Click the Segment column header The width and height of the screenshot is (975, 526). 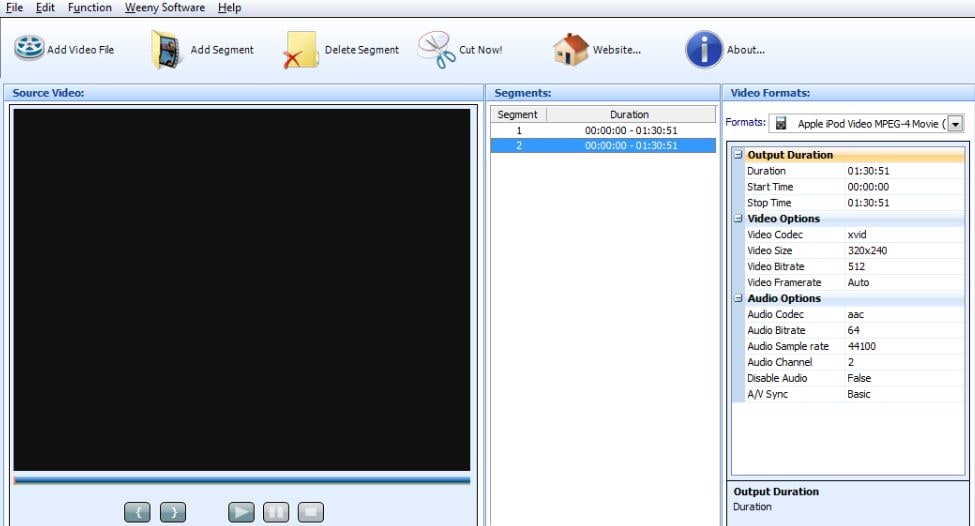coord(518,114)
